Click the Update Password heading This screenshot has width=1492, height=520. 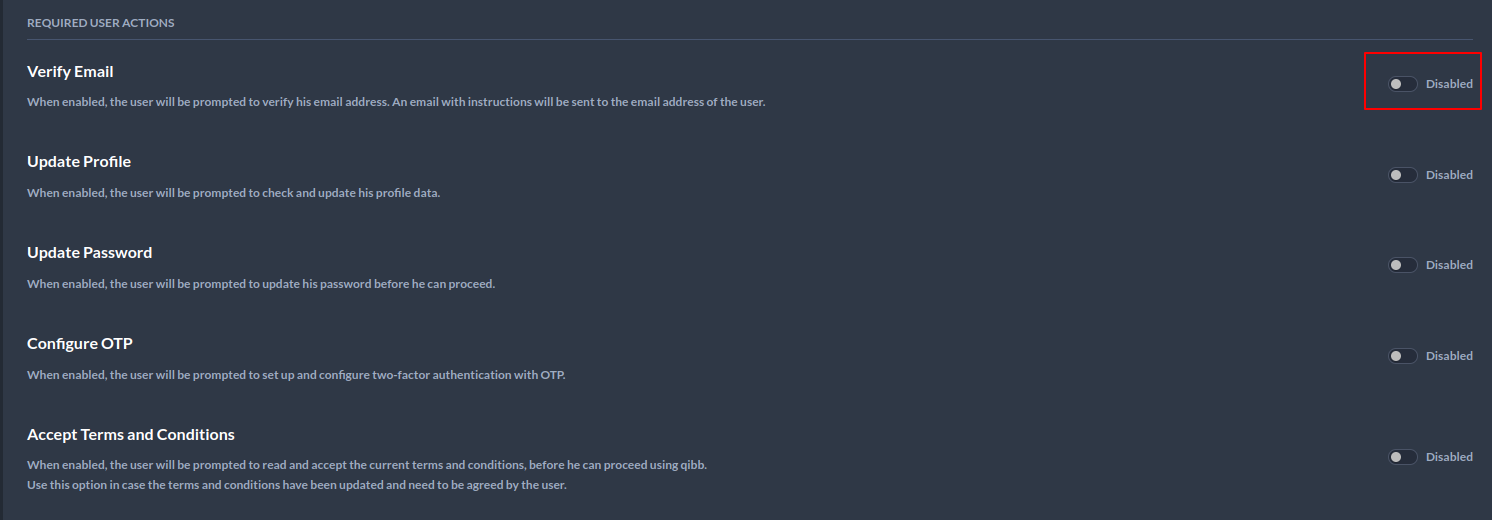89,253
